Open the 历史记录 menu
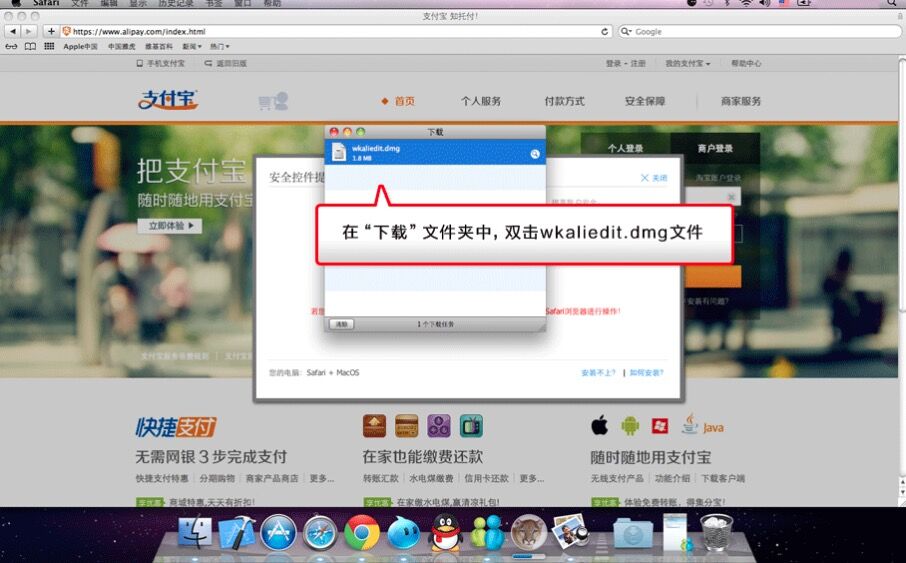The image size is (906, 563). [176, 3]
